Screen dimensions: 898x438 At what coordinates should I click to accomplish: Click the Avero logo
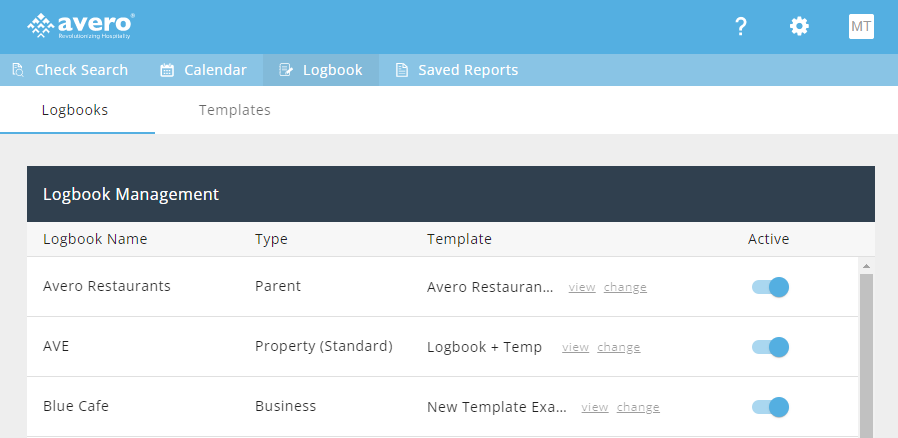pyautogui.click(x=80, y=25)
